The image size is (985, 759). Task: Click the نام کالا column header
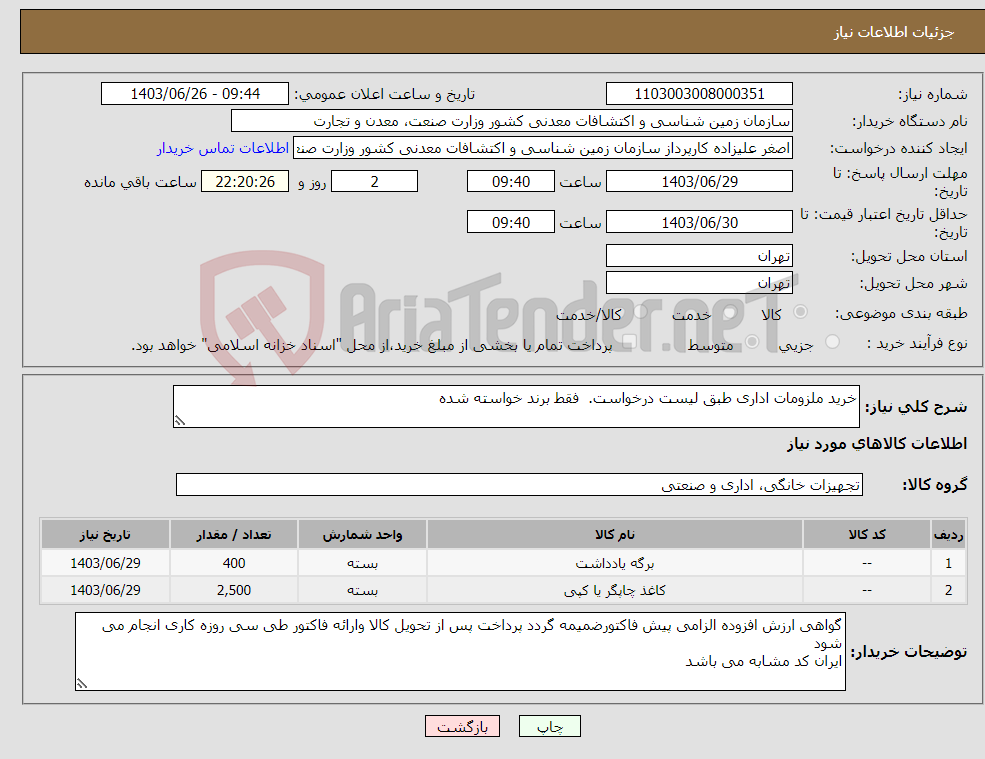coord(615,534)
